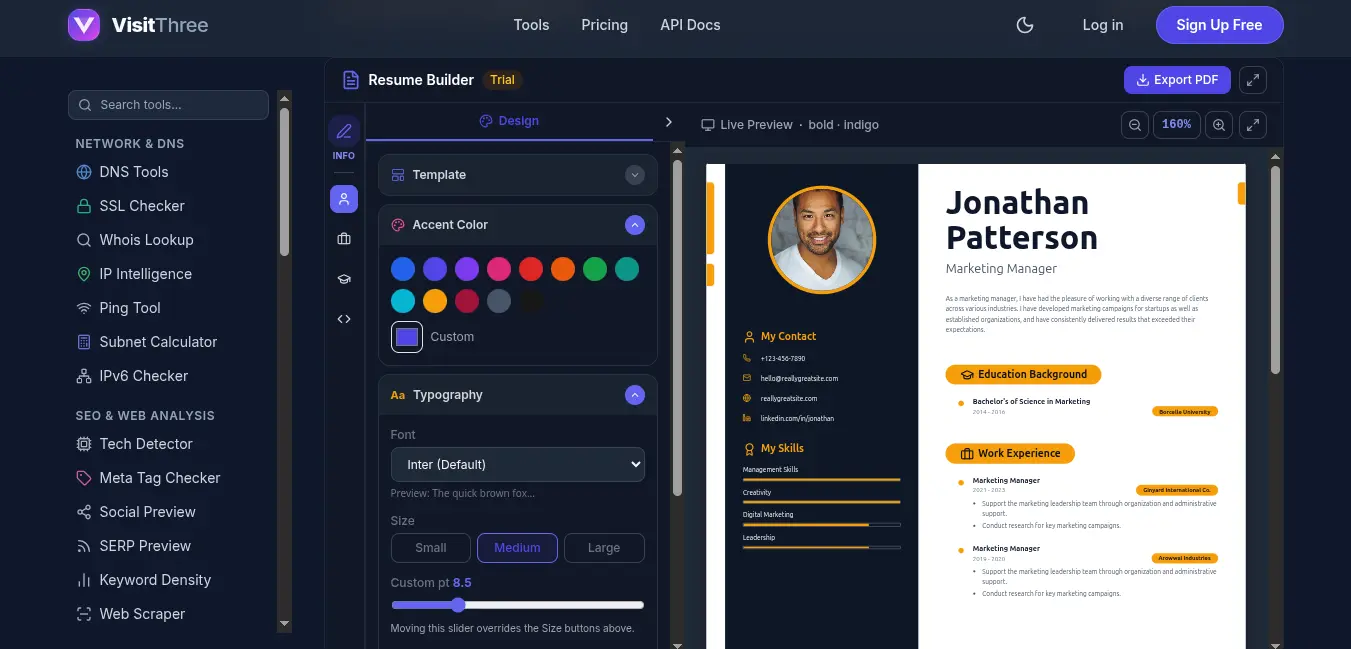Pick the orange accent color
This screenshot has width=1351, height=649.
pos(563,269)
